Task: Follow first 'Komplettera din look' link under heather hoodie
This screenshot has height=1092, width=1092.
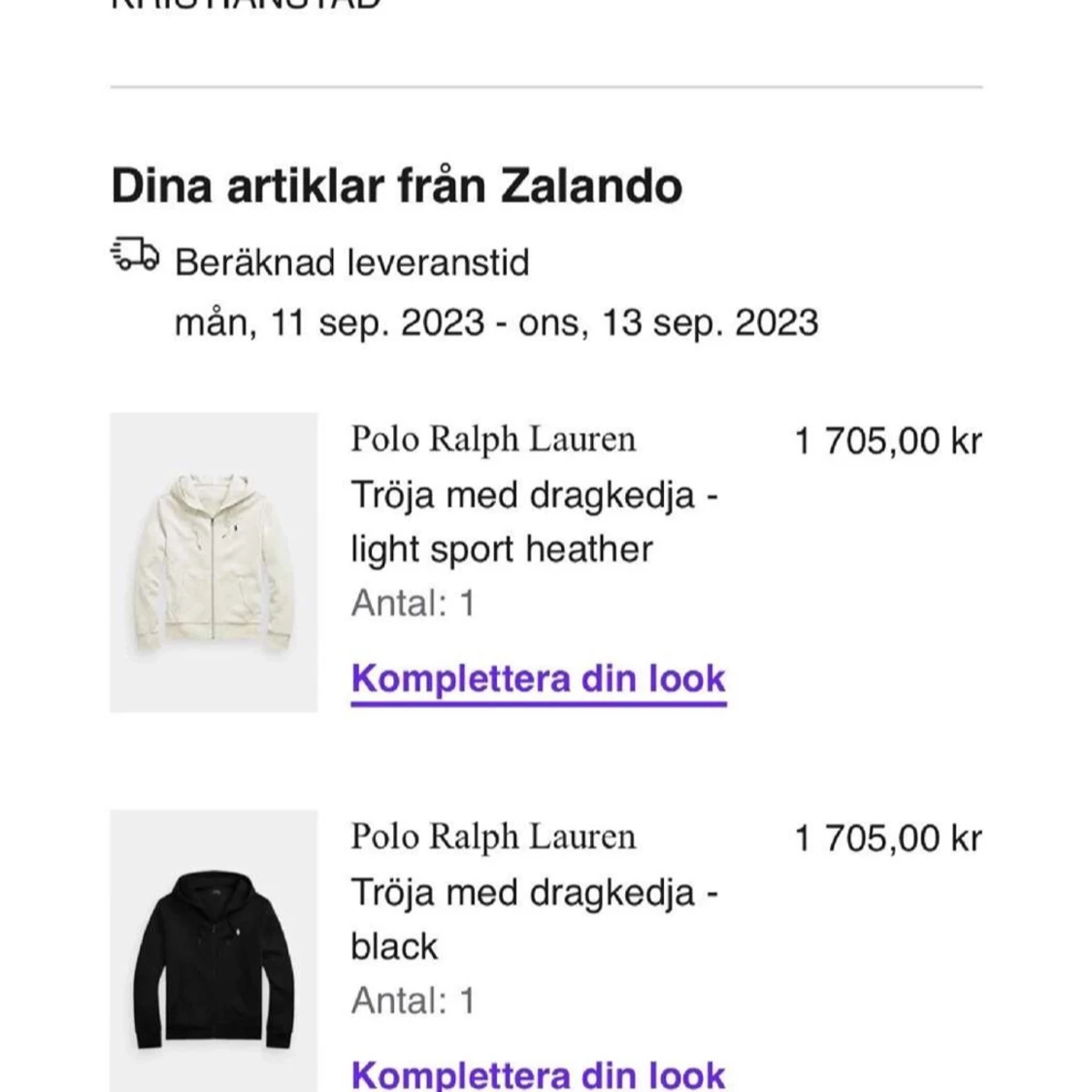Action: 539,679
